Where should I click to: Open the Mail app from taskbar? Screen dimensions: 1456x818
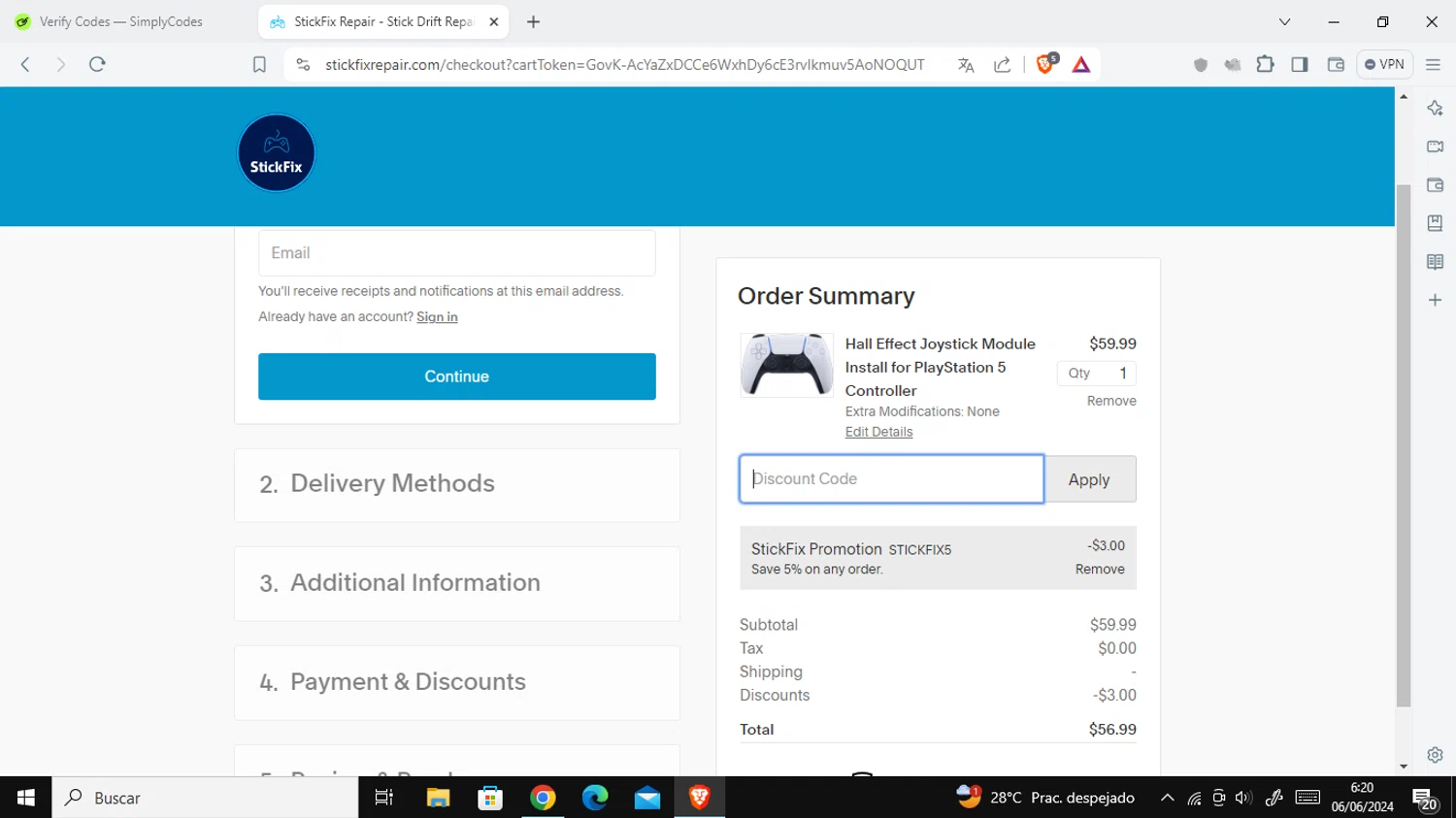(647, 798)
